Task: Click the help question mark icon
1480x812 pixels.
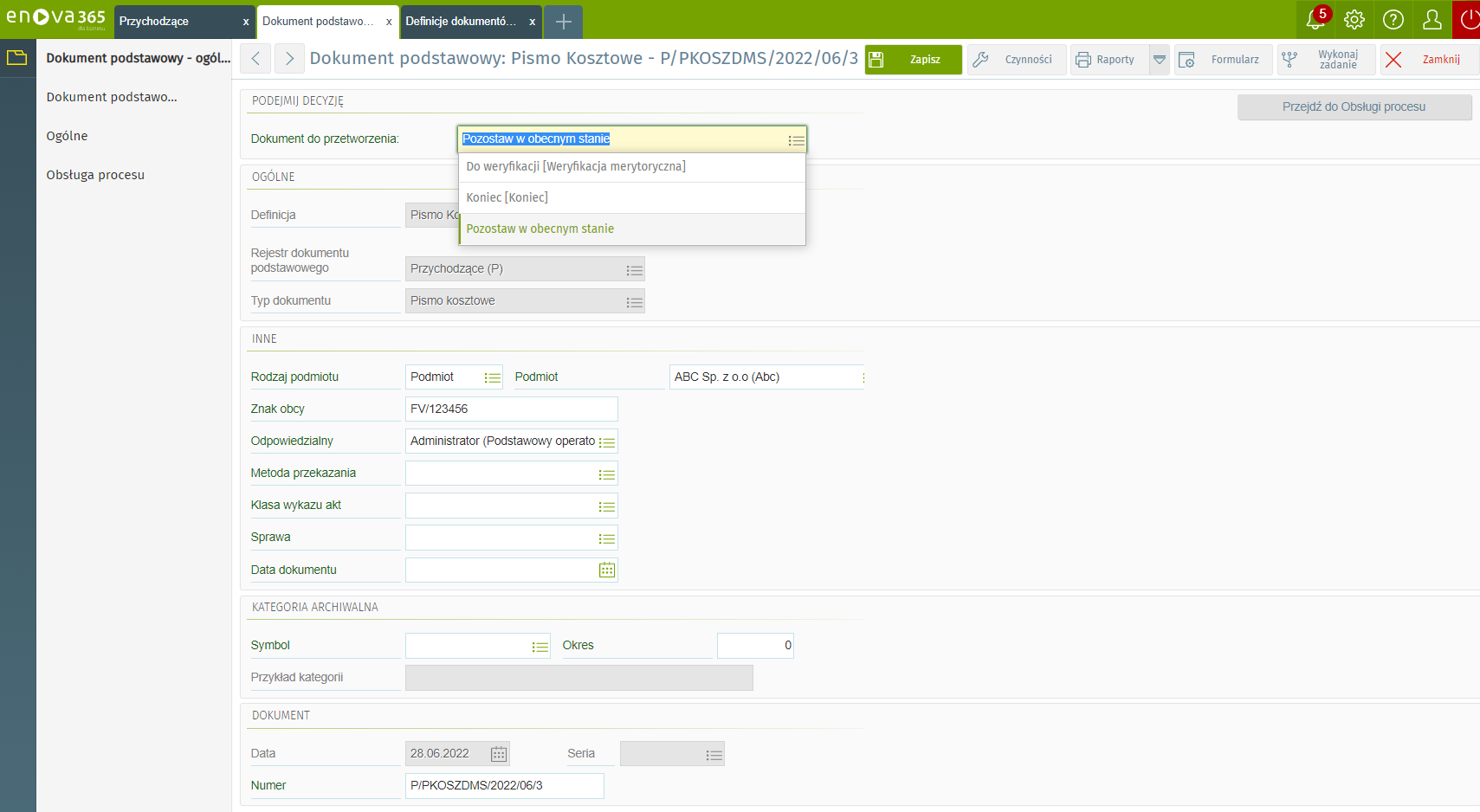Action: [1393, 20]
